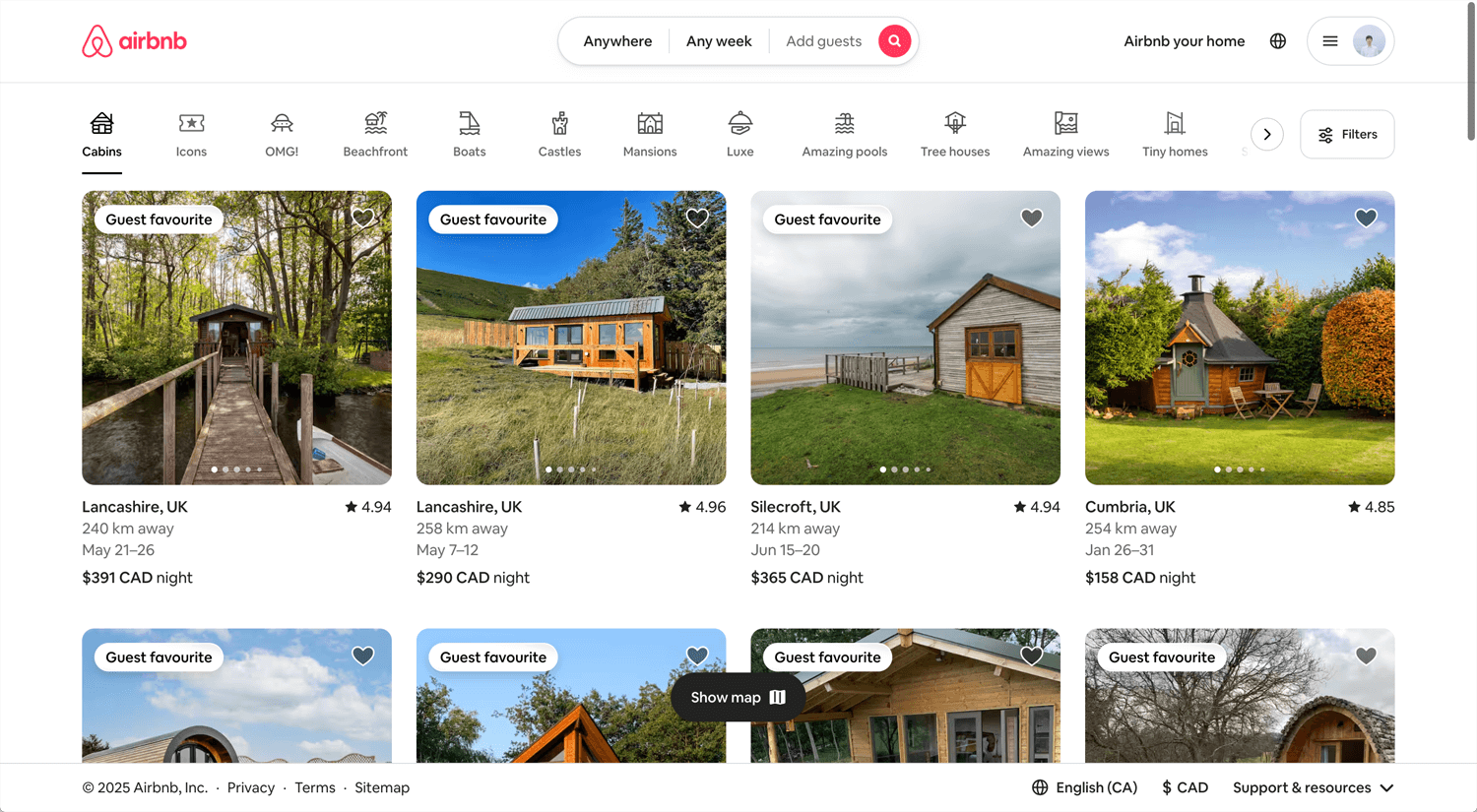
Task: Select the Icons category
Action: coord(191,135)
